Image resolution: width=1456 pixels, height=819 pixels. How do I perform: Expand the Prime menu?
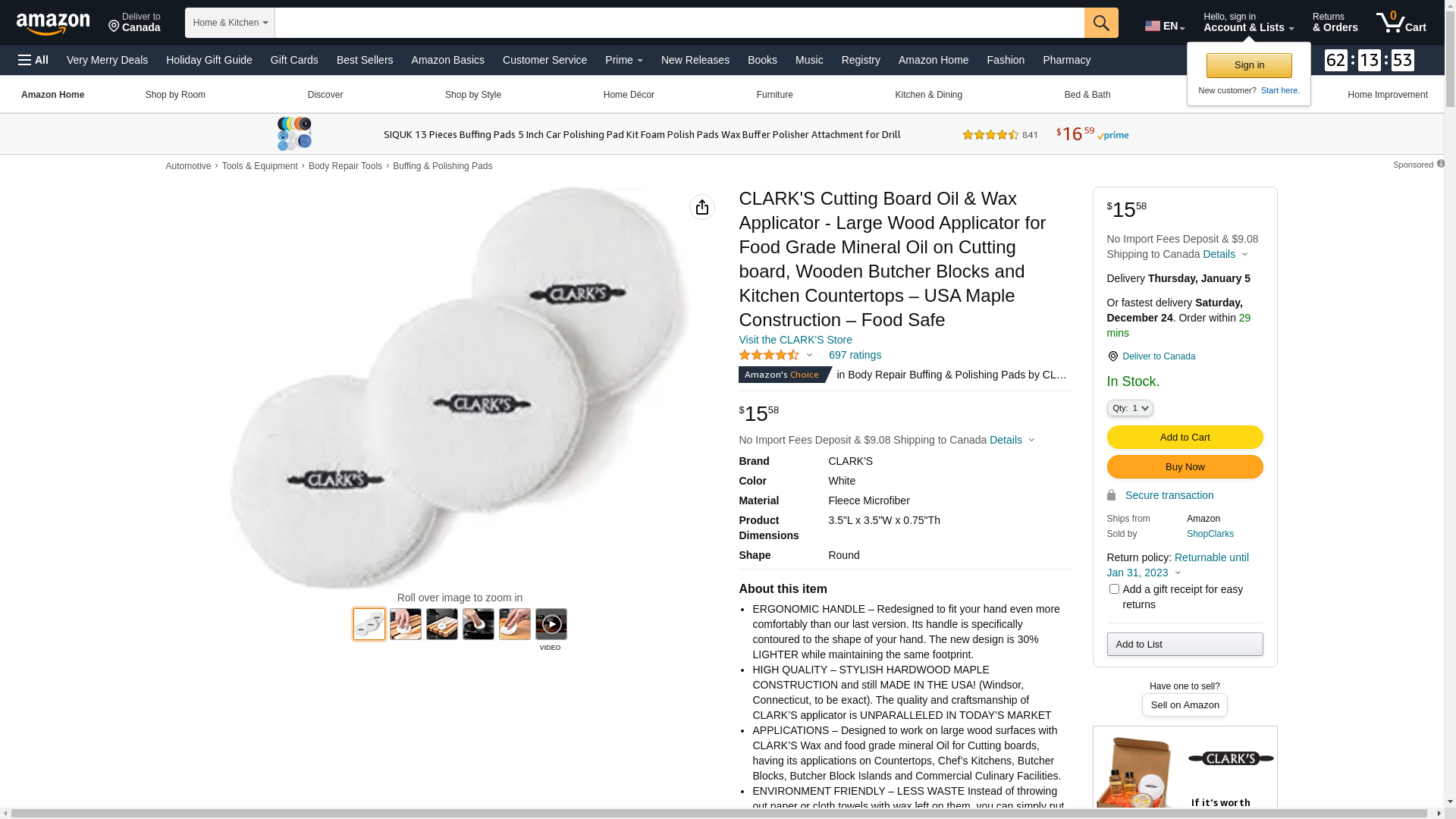[x=623, y=60]
